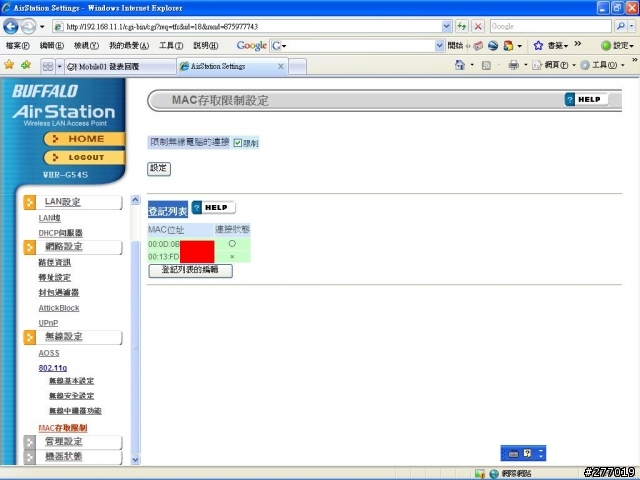This screenshot has height=480, width=640.
Task: Click the Favorites Center star icon
Action: pyautogui.click(x=9, y=64)
